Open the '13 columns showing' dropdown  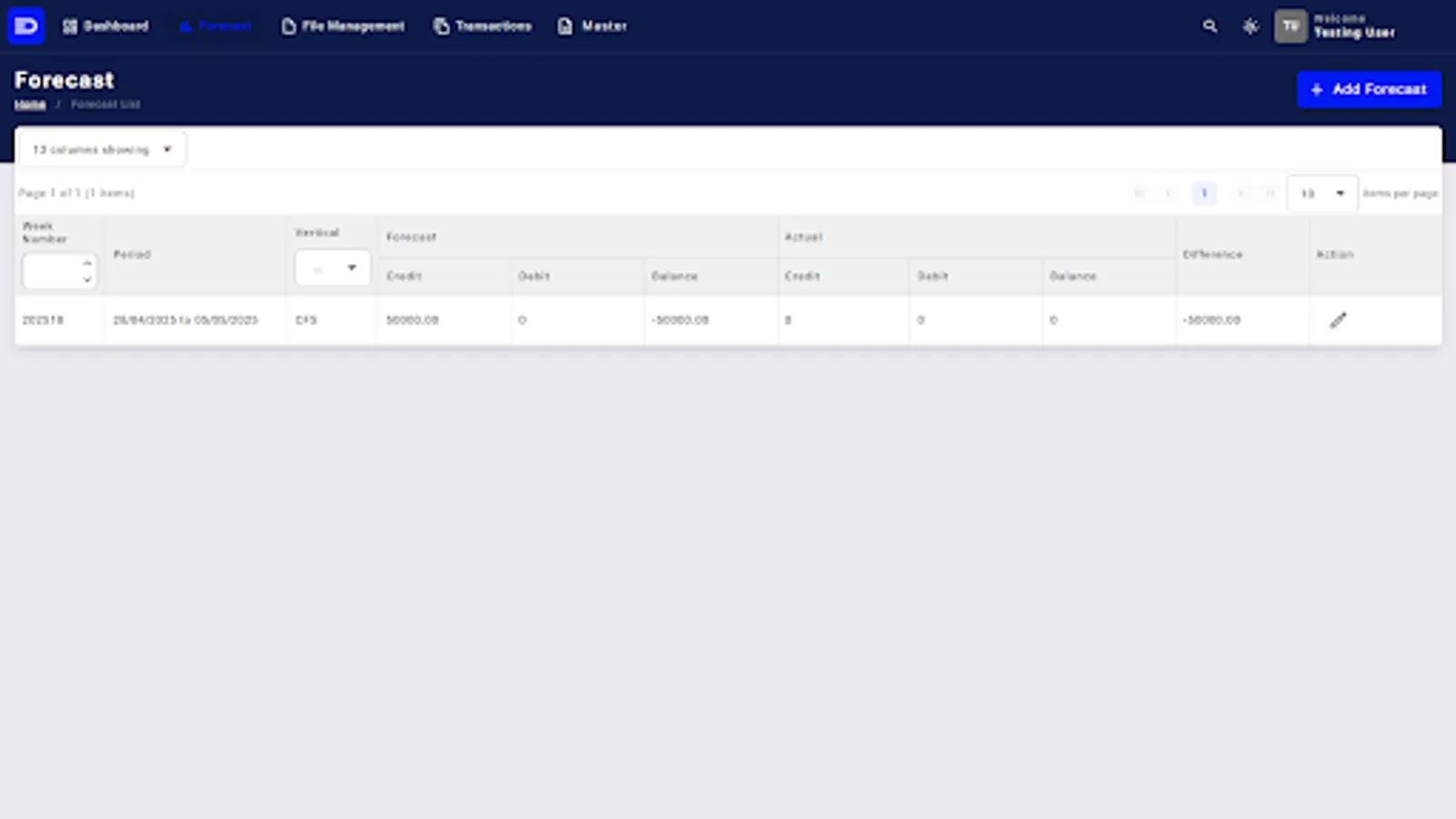pos(100,148)
